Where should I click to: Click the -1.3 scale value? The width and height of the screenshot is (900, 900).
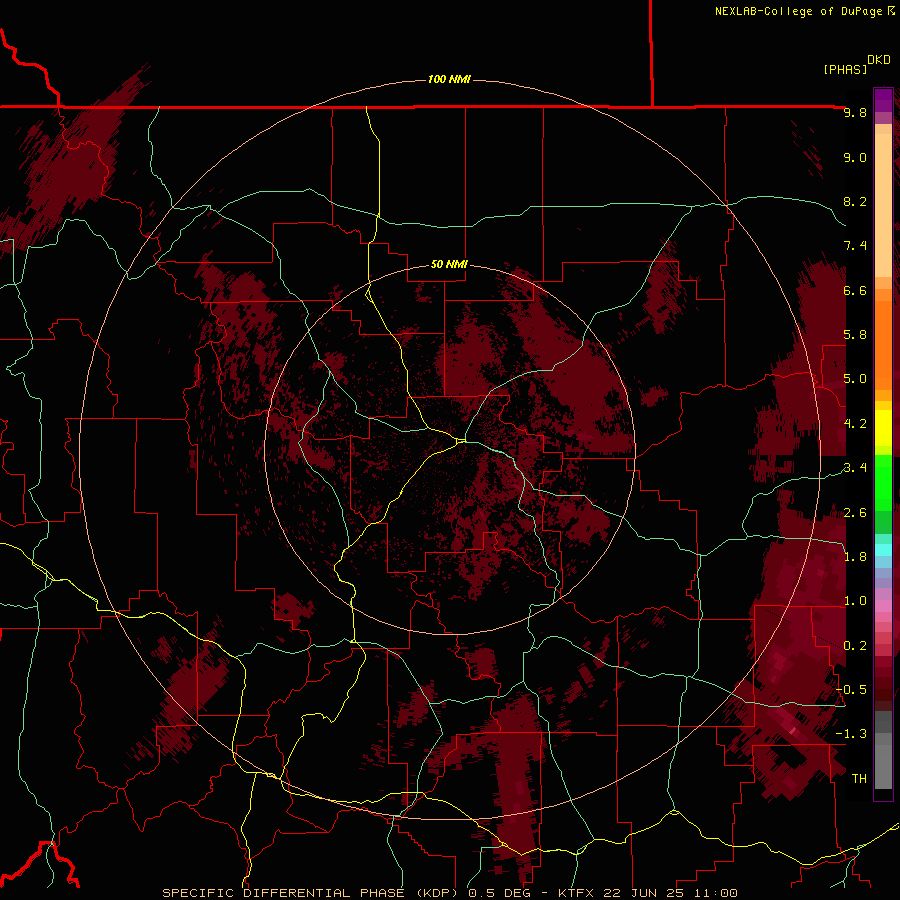[852, 734]
